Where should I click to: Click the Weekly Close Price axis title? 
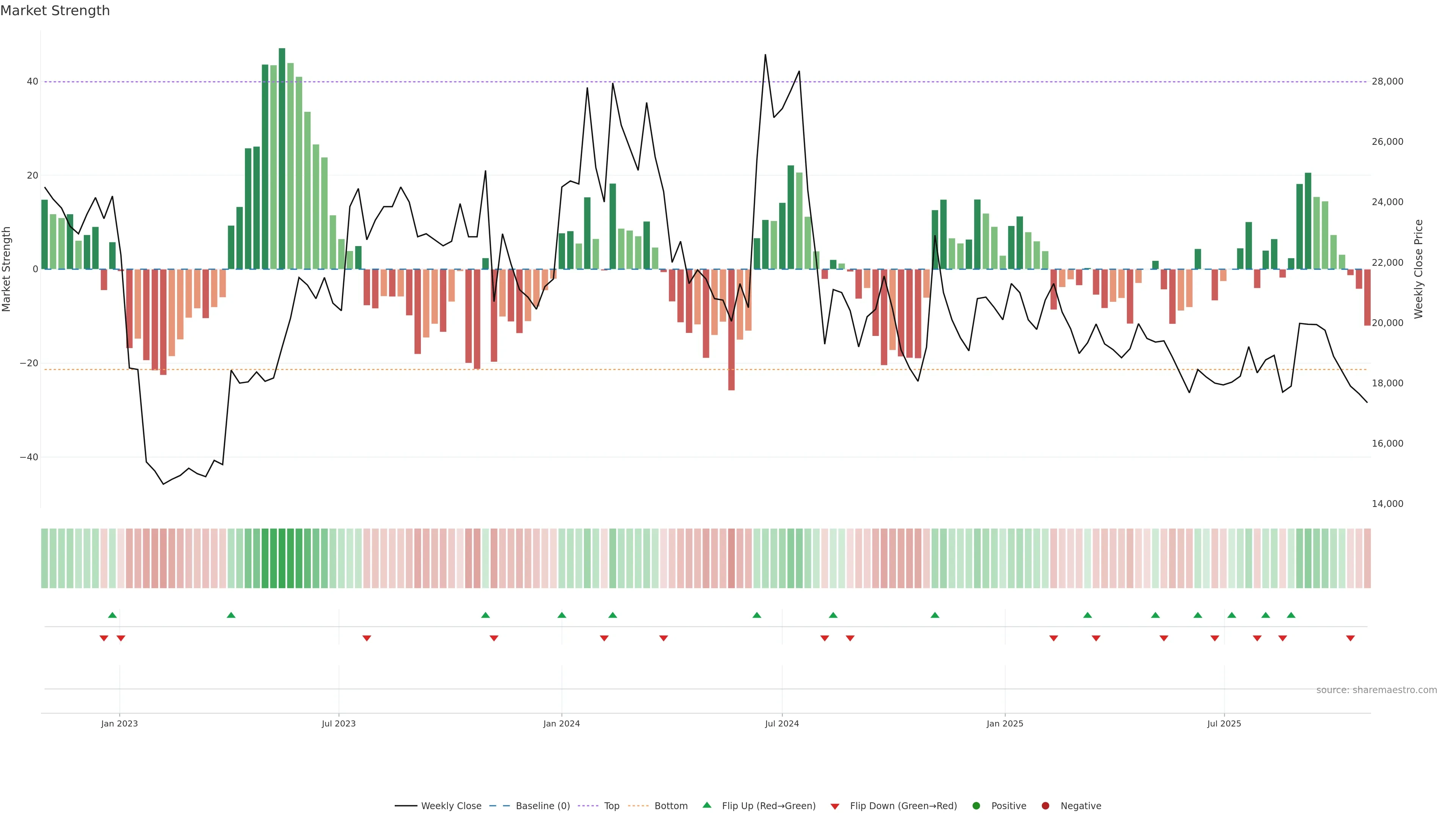coord(1418,269)
